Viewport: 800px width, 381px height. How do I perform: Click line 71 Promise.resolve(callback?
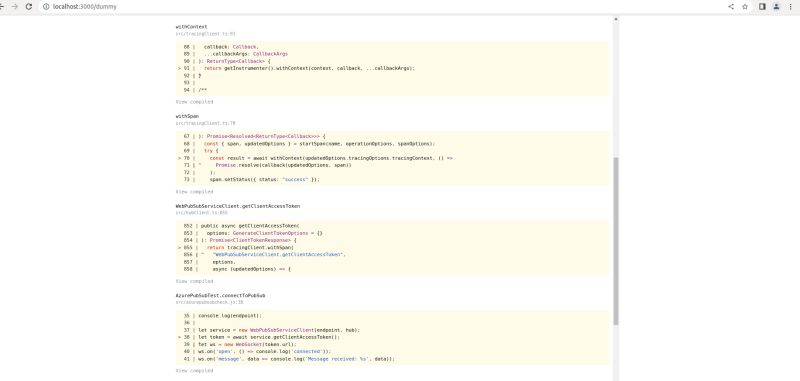tap(283, 165)
